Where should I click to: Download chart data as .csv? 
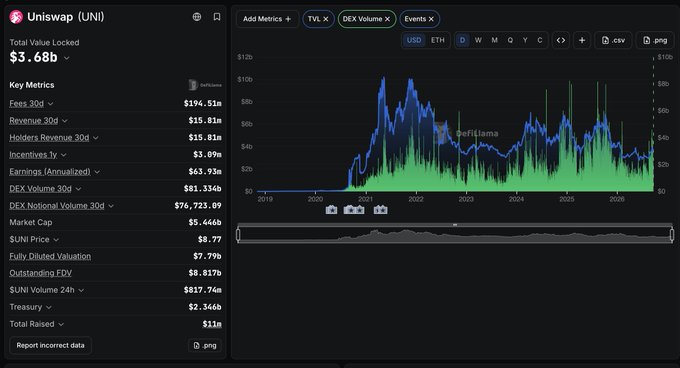(x=613, y=40)
